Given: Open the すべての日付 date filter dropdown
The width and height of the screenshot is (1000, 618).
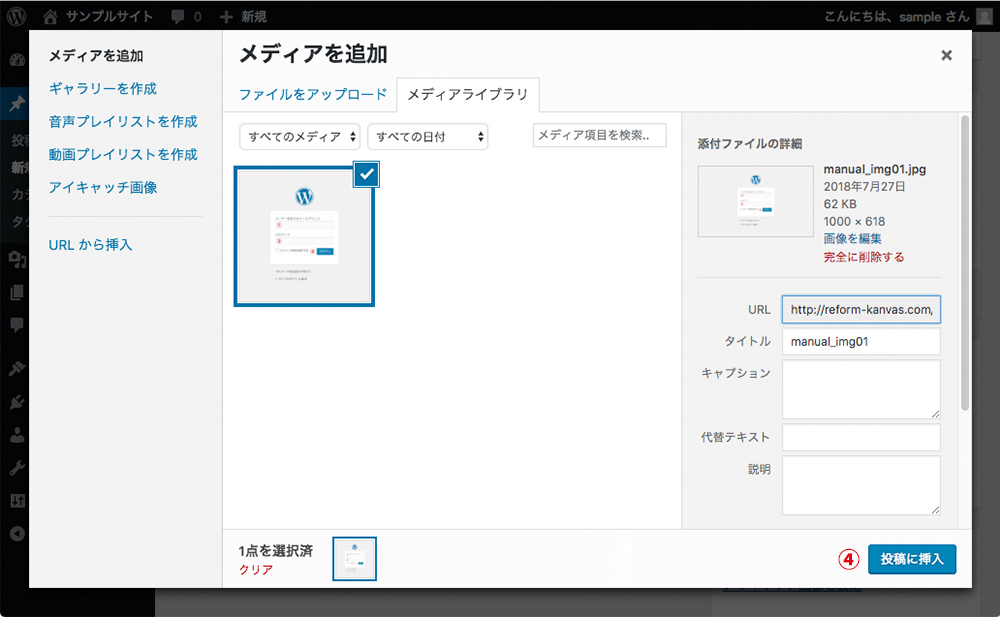Looking at the screenshot, I should click(428, 137).
